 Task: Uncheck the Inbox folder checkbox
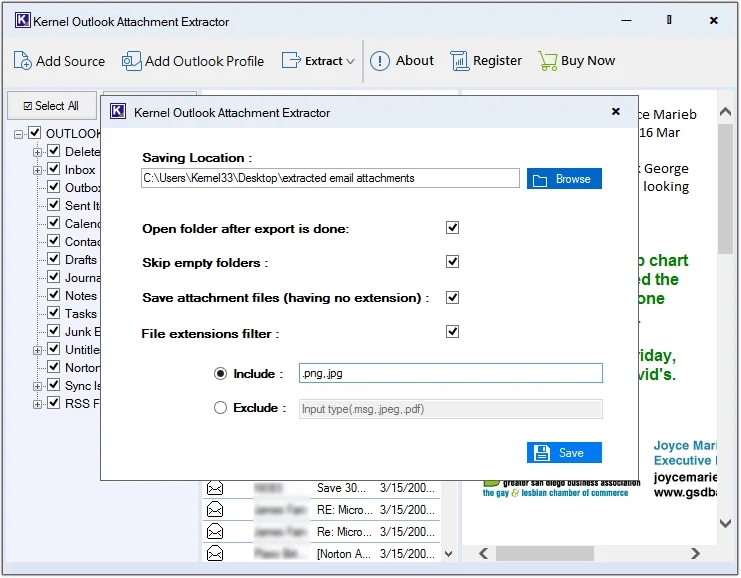coord(54,169)
